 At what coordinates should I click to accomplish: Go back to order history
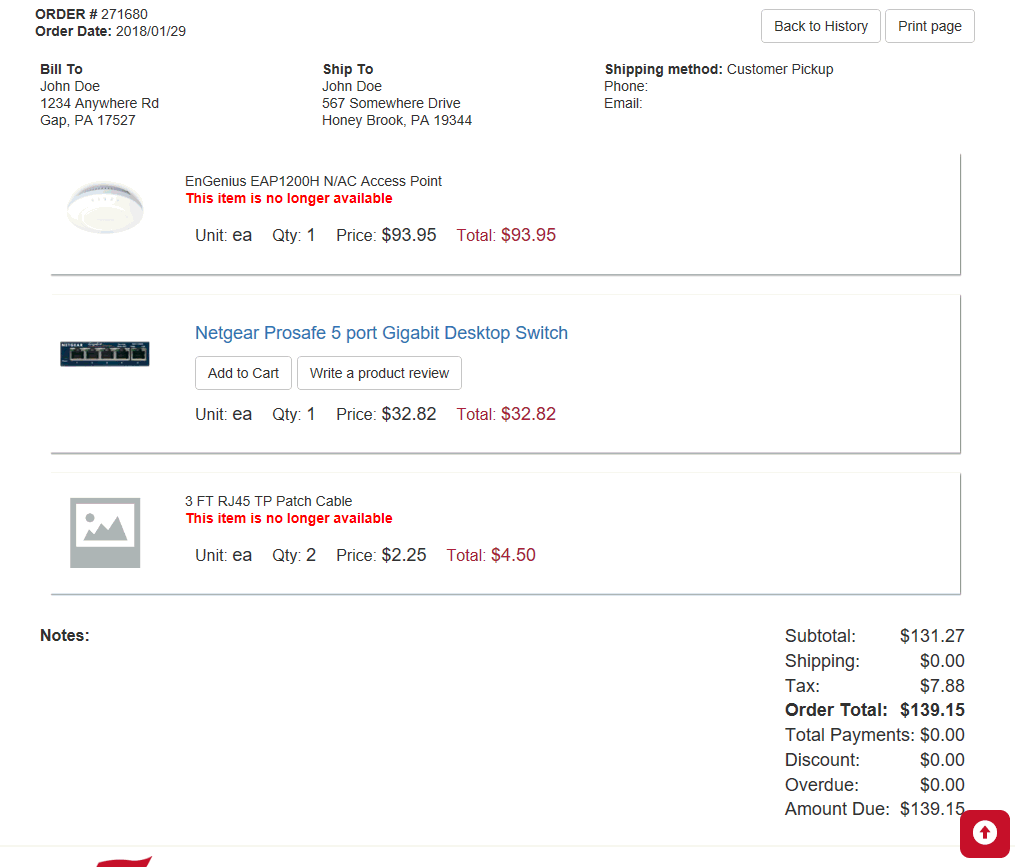pyautogui.click(x=820, y=26)
